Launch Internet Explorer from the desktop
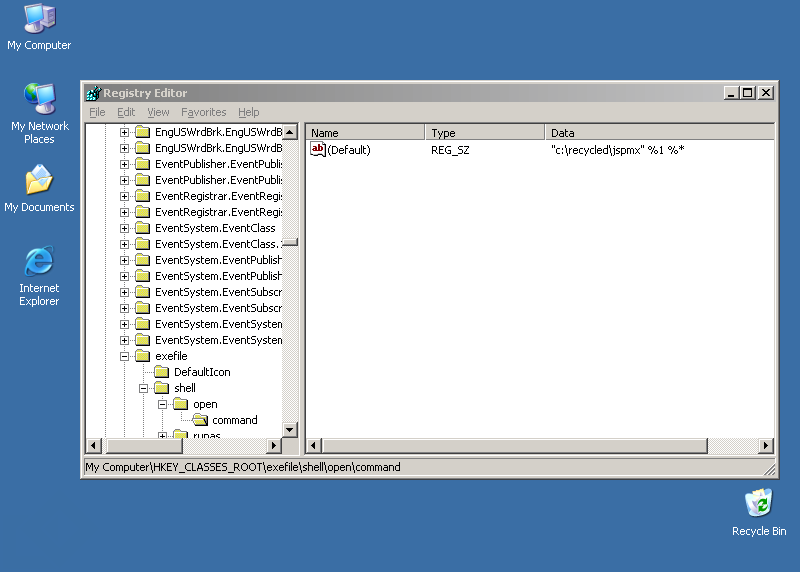Image resolution: width=800 pixels, height=572 pixels. coord(39,261)
